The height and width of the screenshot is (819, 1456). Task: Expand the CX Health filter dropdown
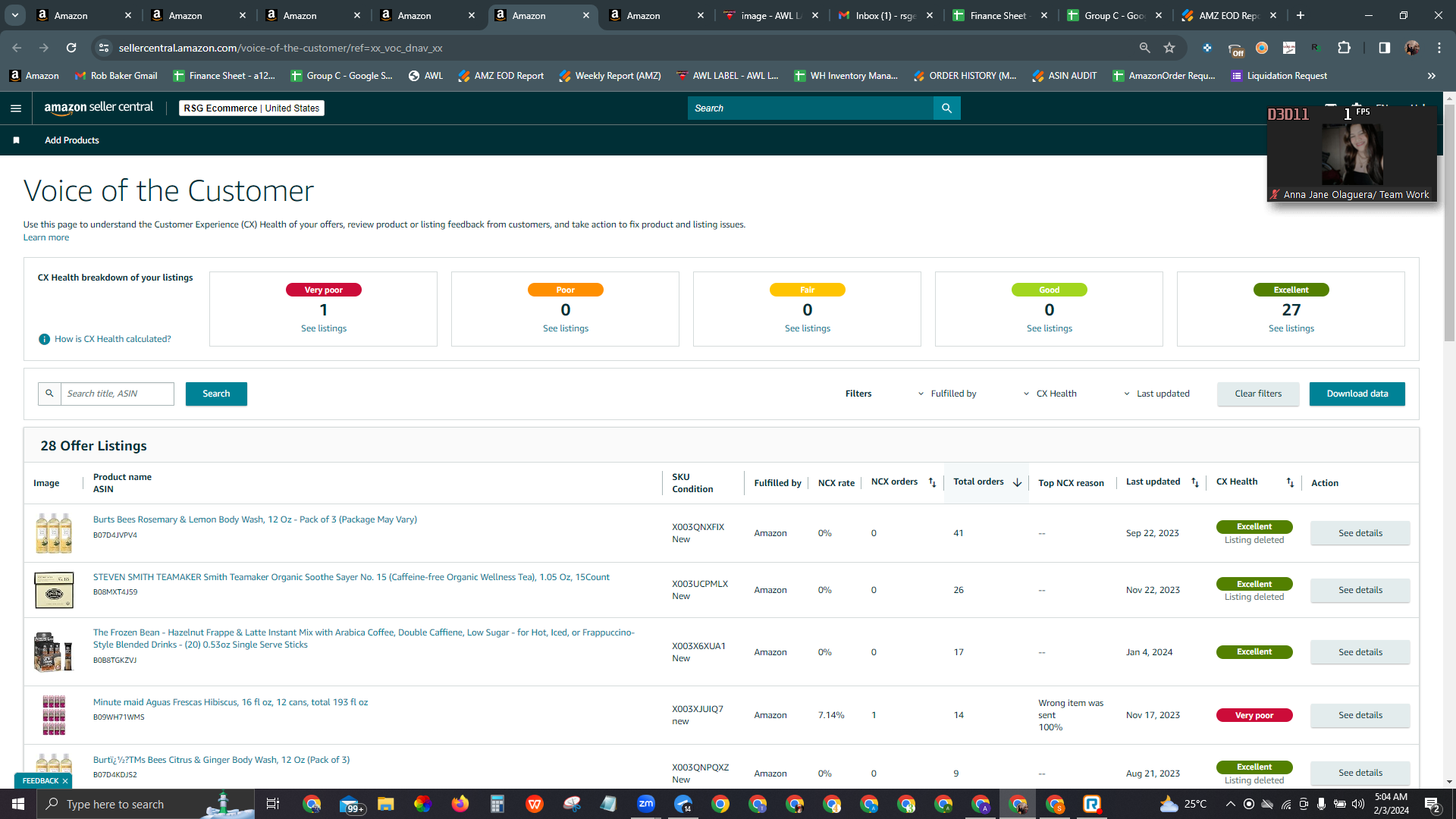(1050, 394)
